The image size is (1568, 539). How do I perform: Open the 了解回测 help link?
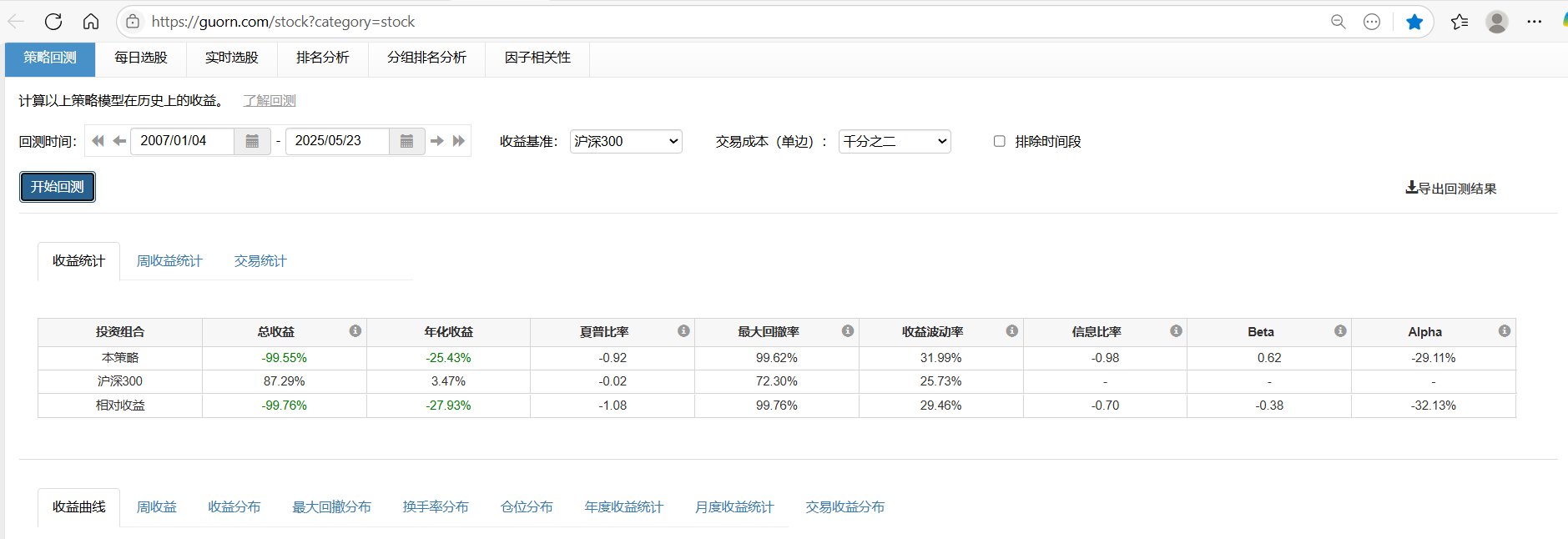[270, 101]
